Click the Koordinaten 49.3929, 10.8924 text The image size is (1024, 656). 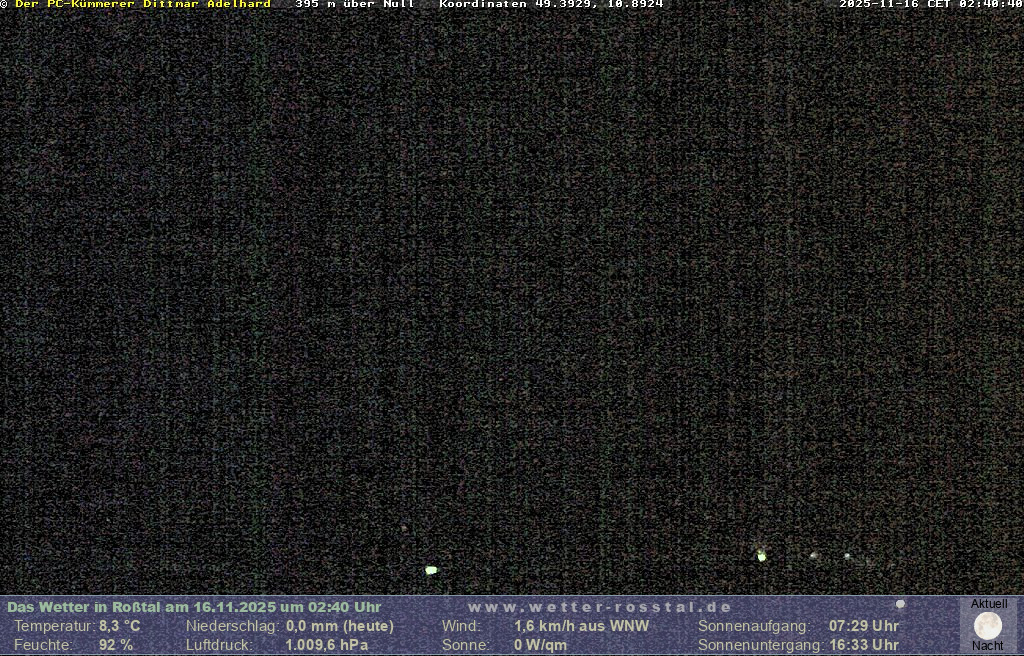click(551, 4)
